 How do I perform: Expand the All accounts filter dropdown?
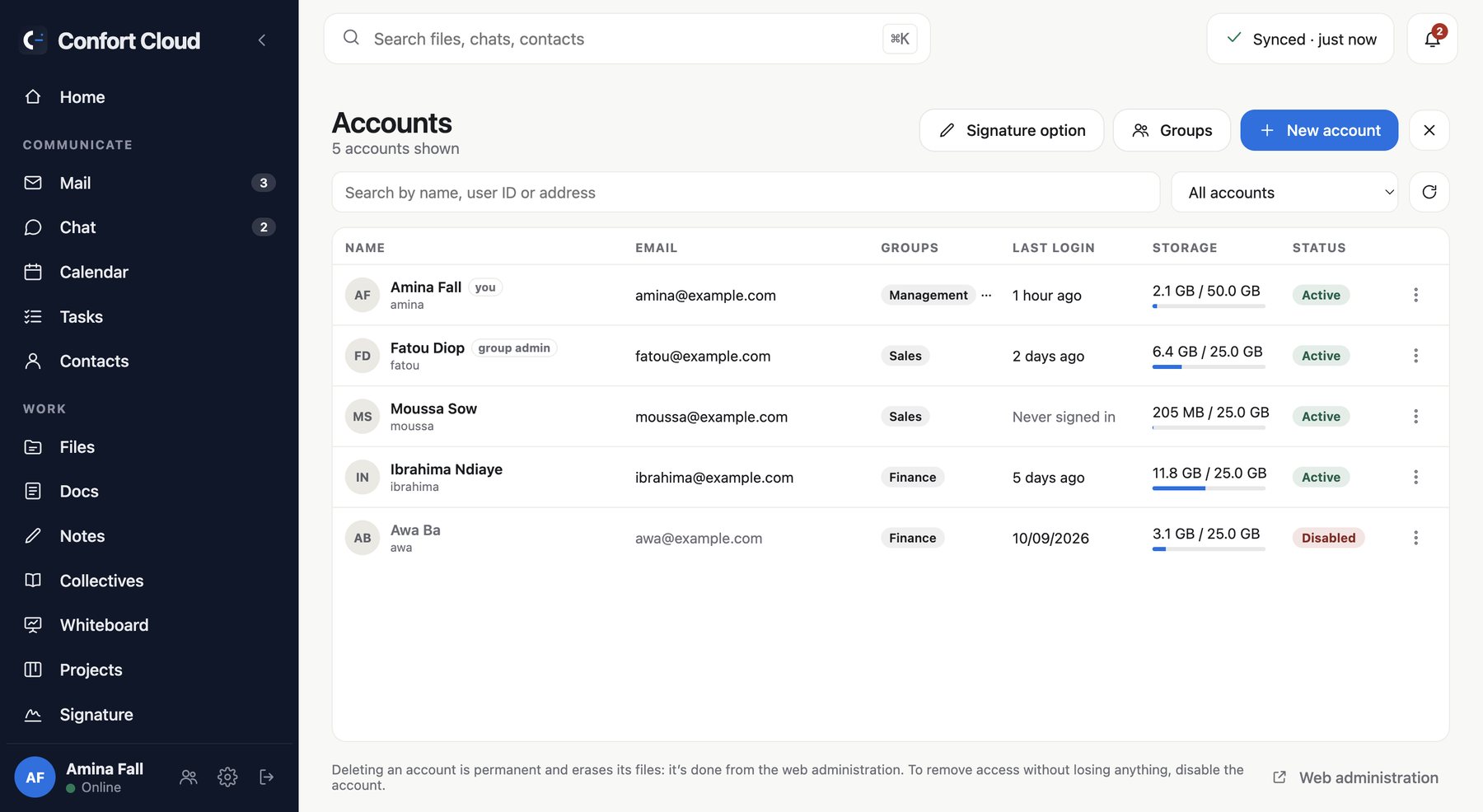[x=1284, y=193]
